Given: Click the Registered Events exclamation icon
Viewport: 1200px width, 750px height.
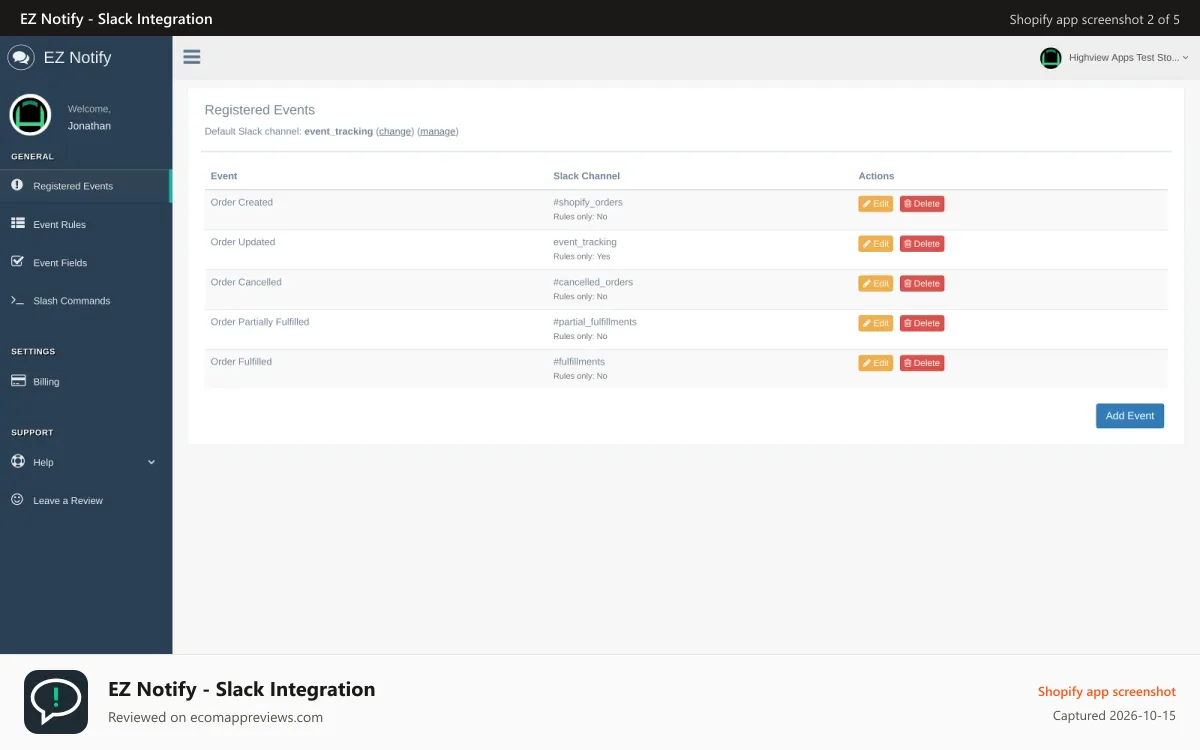Looking at the screenshot, I should click(x=17, y=185).
